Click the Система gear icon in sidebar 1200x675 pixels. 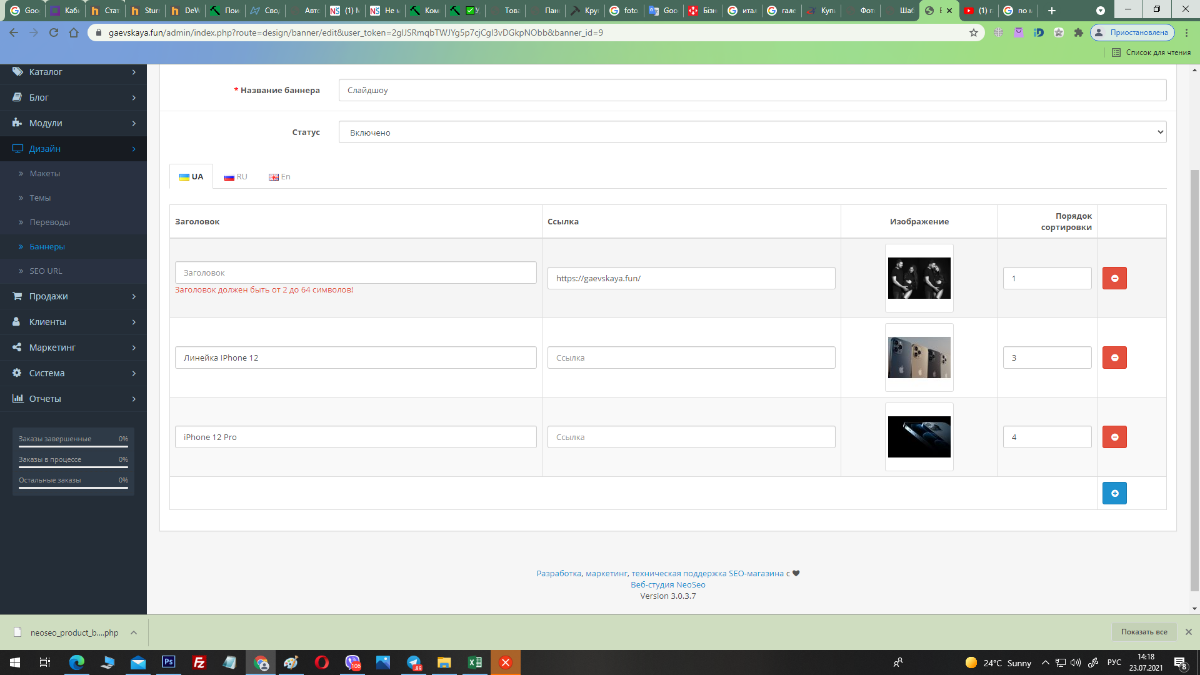click(17, 373)
